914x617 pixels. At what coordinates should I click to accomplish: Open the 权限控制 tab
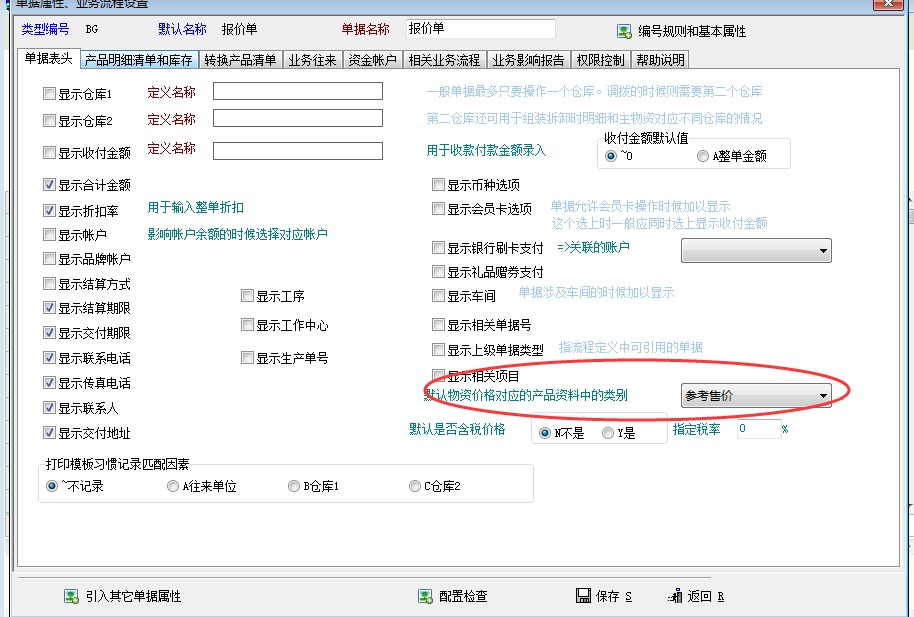(601, 60)
